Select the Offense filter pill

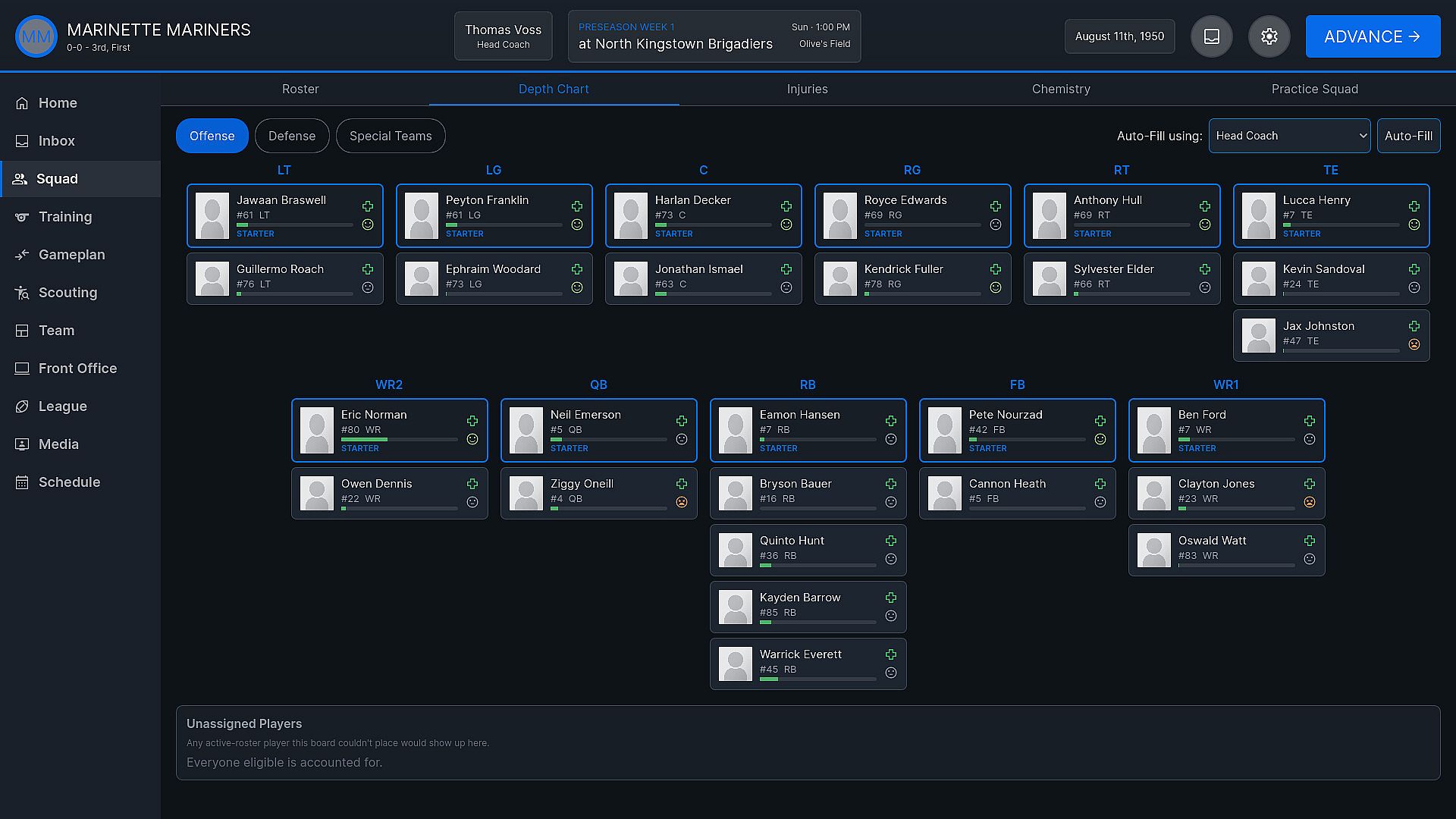tap(212, 136)
